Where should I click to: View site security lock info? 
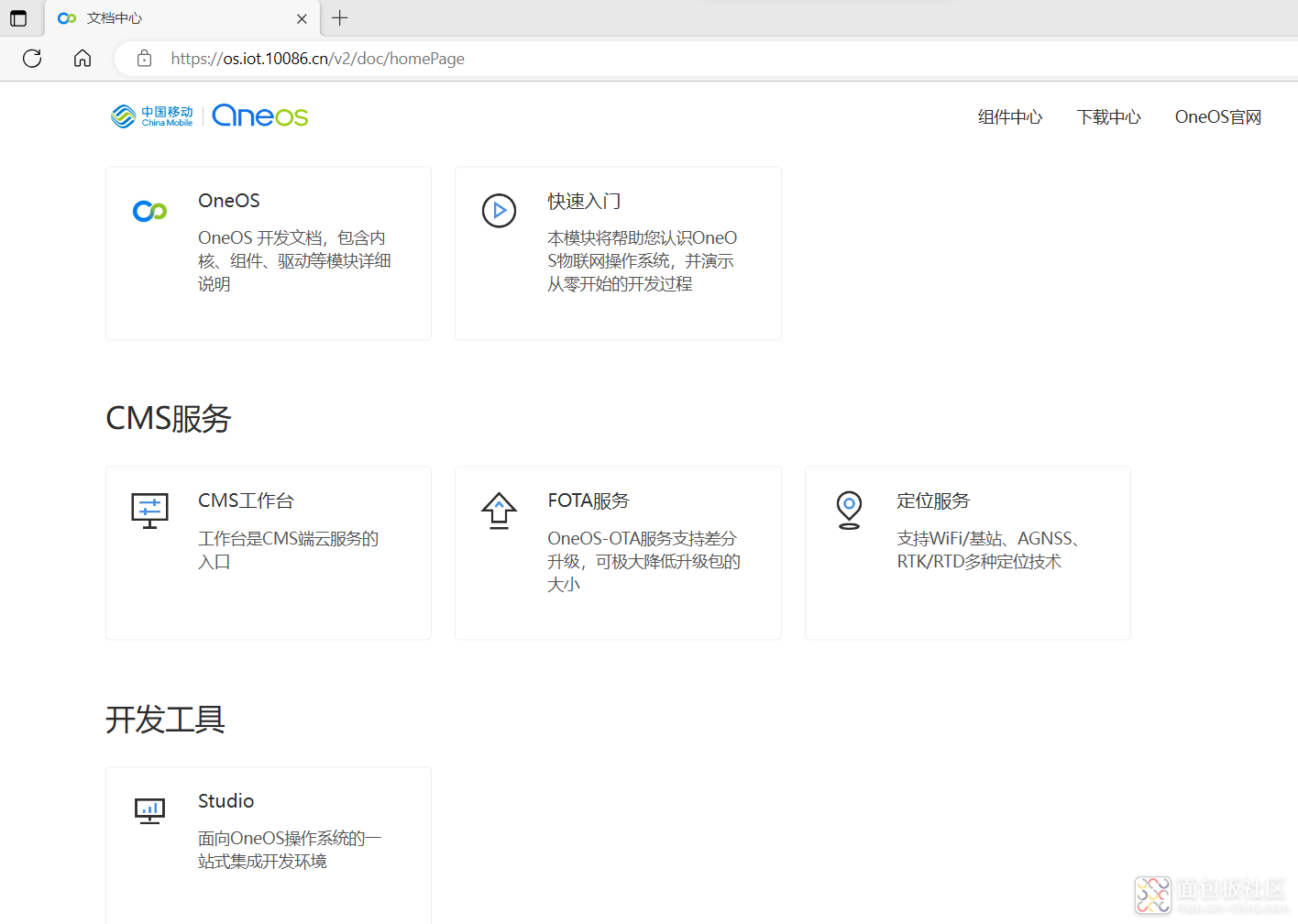coord(144,59)
